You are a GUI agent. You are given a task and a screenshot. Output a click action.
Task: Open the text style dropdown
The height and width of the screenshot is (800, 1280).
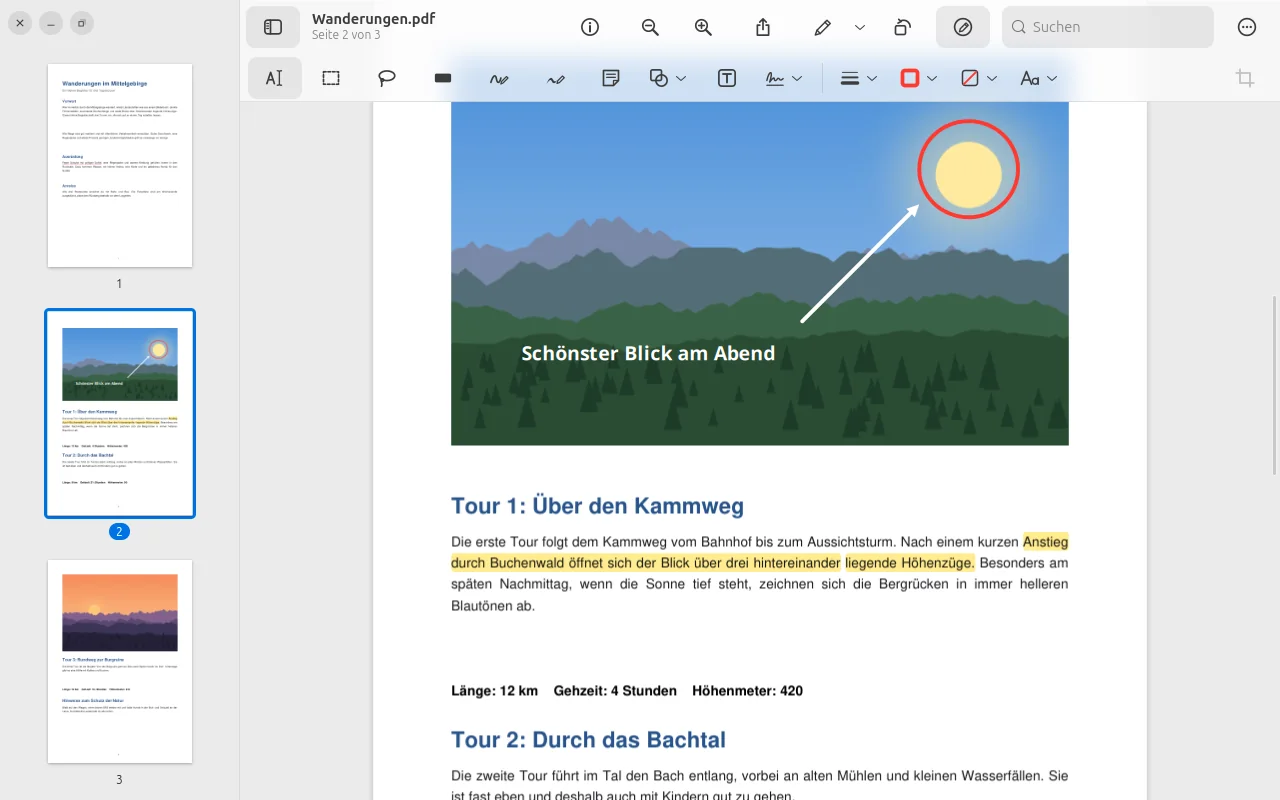[x=1038, y=78]
